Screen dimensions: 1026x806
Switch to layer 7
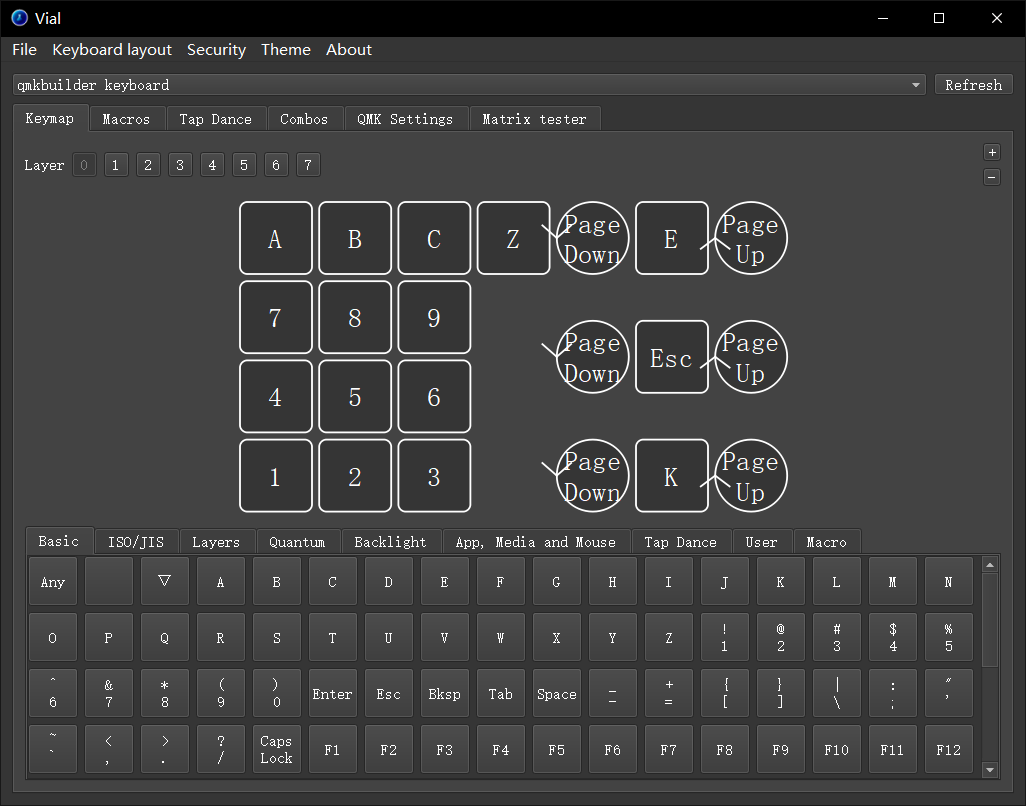point(308,165)
